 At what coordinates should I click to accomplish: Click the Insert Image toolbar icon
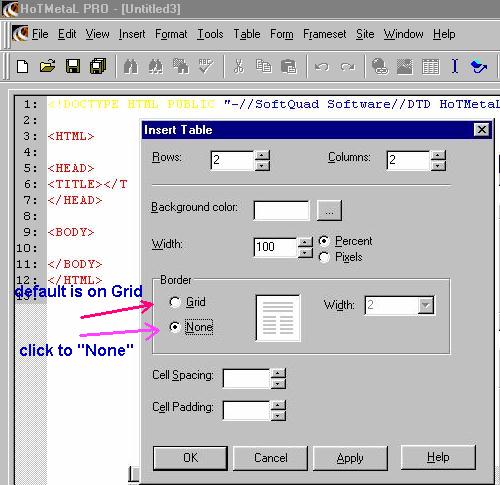(405, 66)
